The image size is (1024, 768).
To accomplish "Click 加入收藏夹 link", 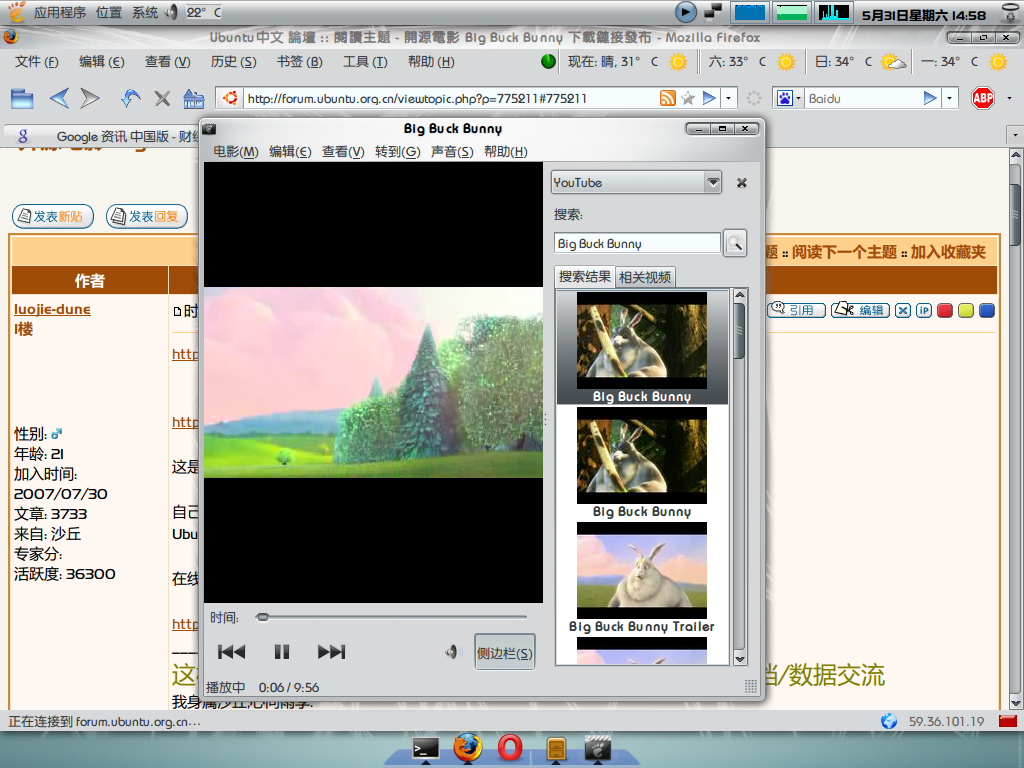I will [x=948, y=252].
